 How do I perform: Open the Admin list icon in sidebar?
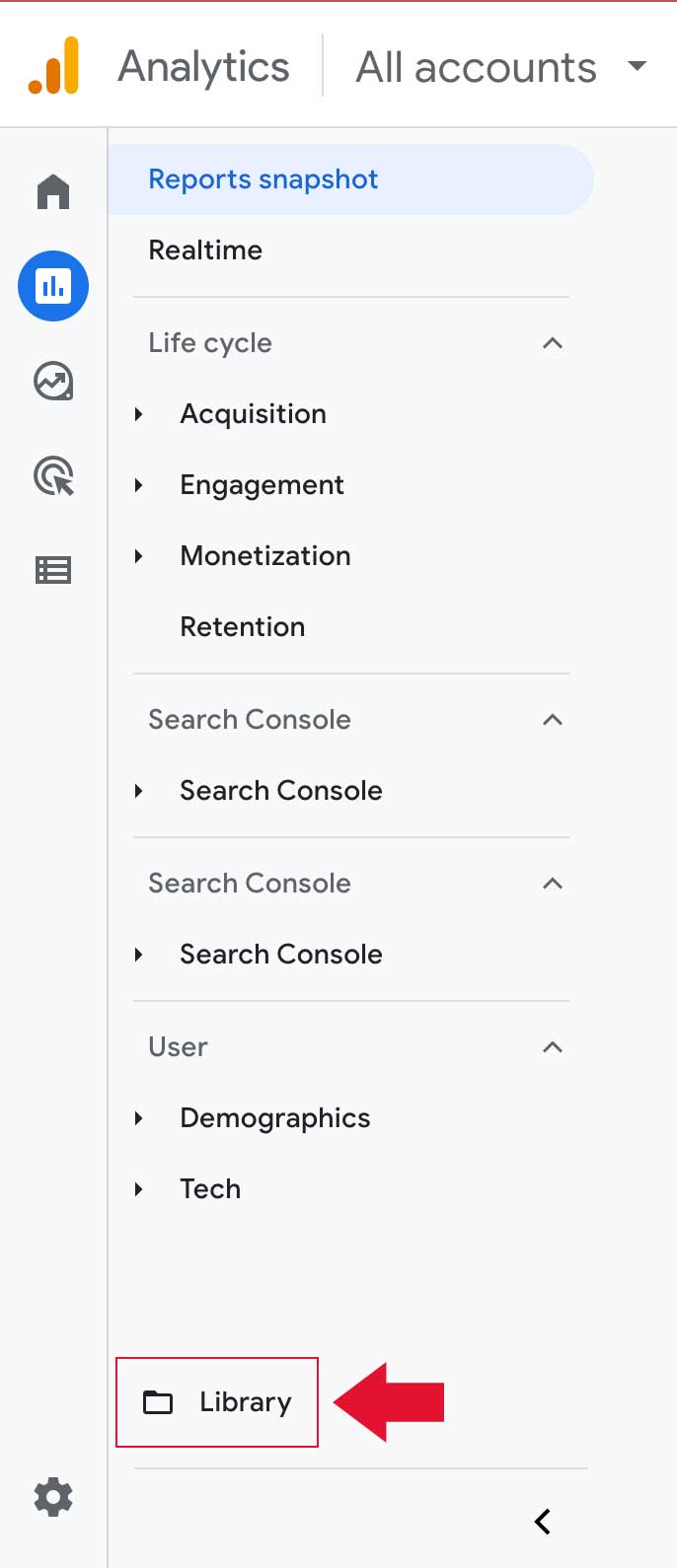click(x=52, y=570)
